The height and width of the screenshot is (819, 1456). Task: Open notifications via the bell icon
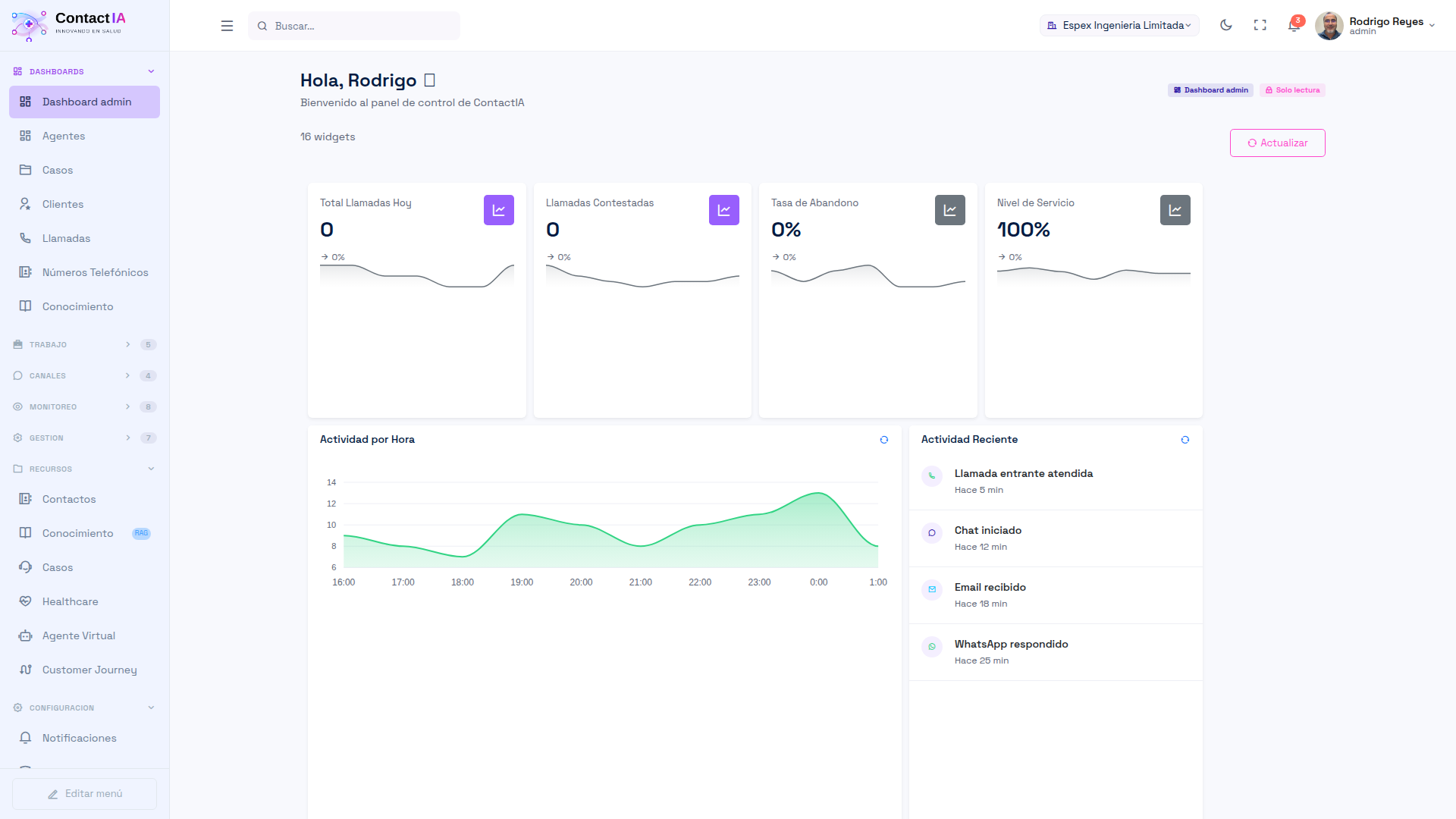click(x=1295, y=25)
